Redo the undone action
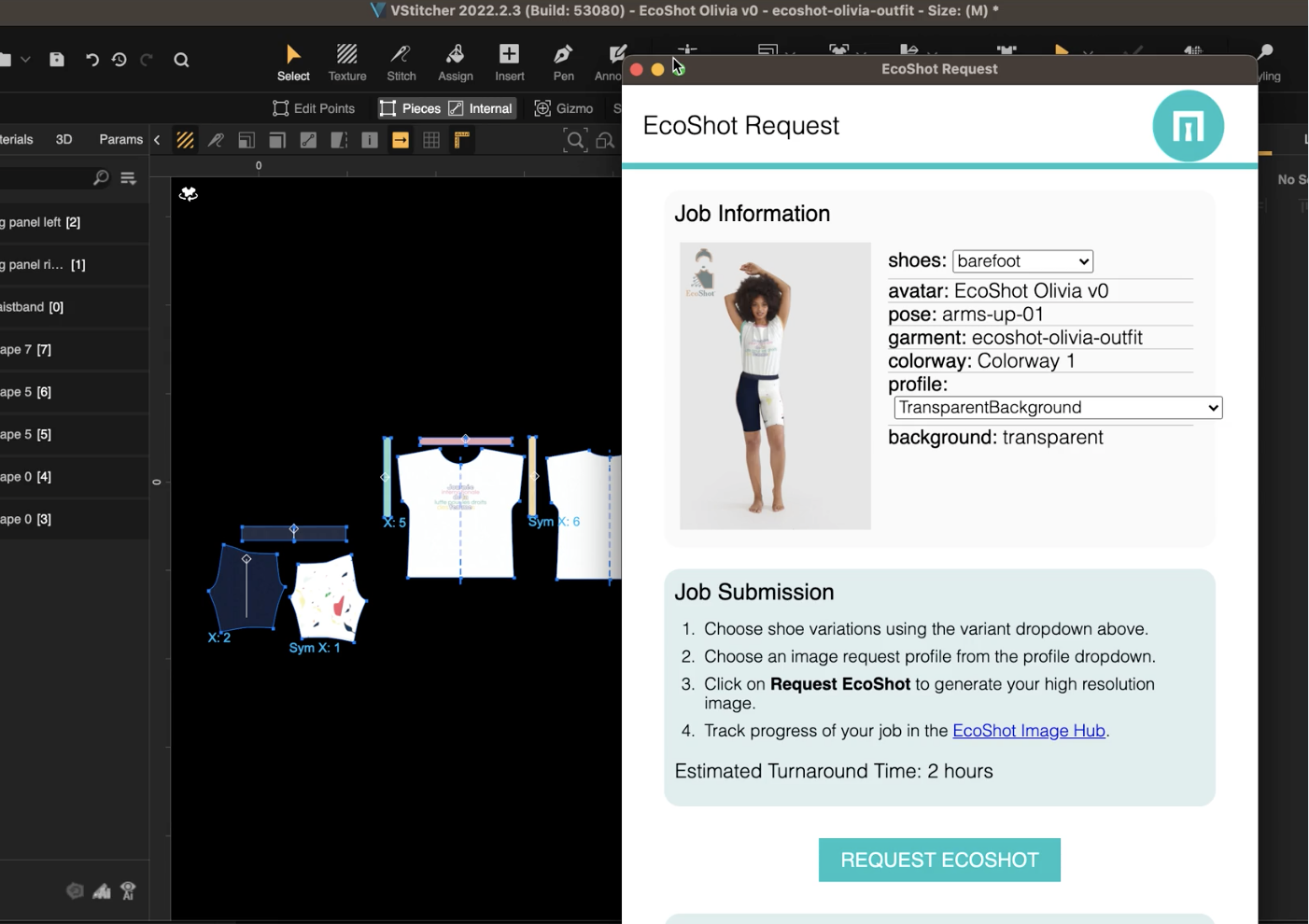Screen dimensions: 1309x924 click(147, 60)
